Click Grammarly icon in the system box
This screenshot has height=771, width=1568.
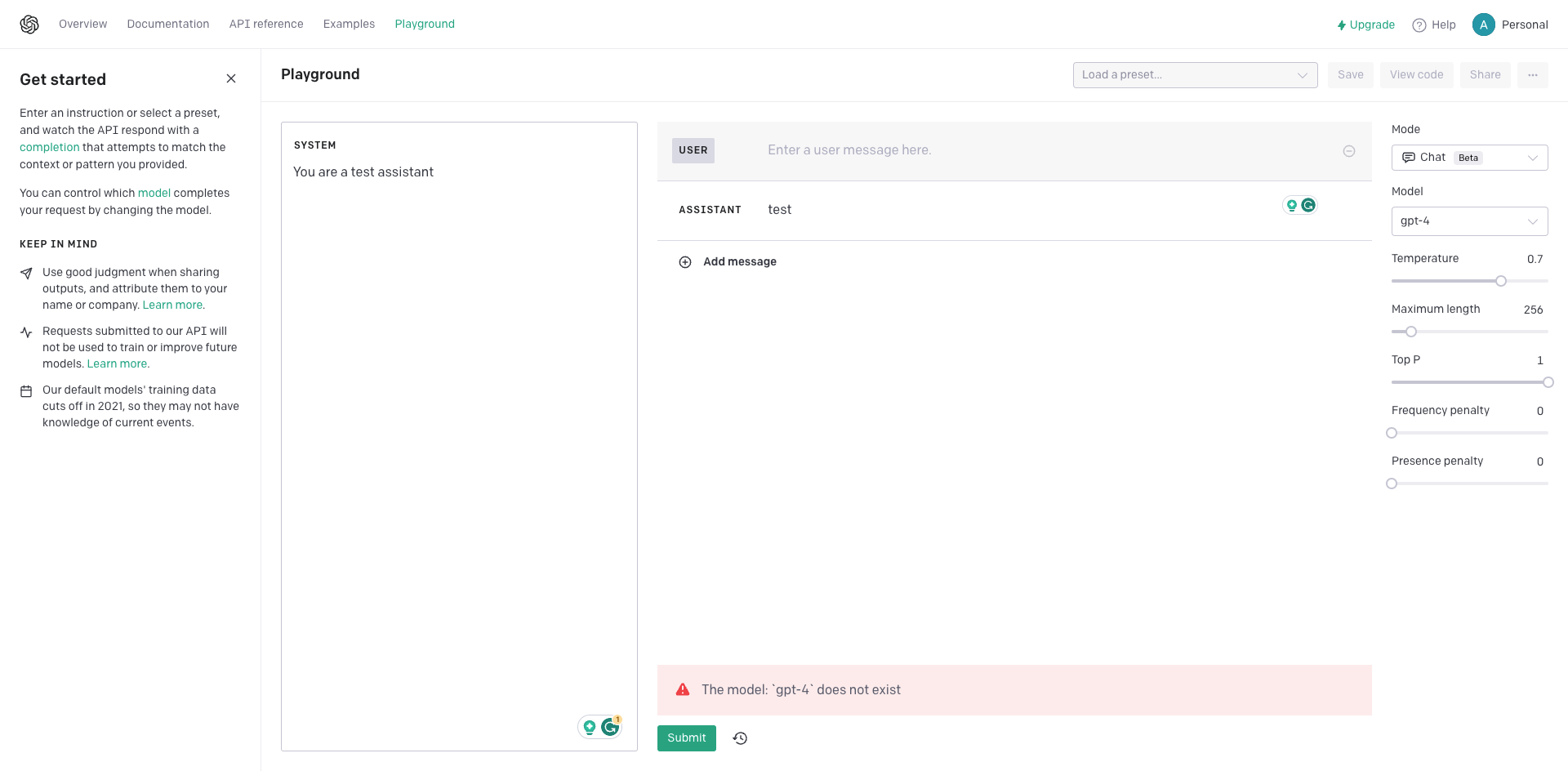tap(610, 727)
